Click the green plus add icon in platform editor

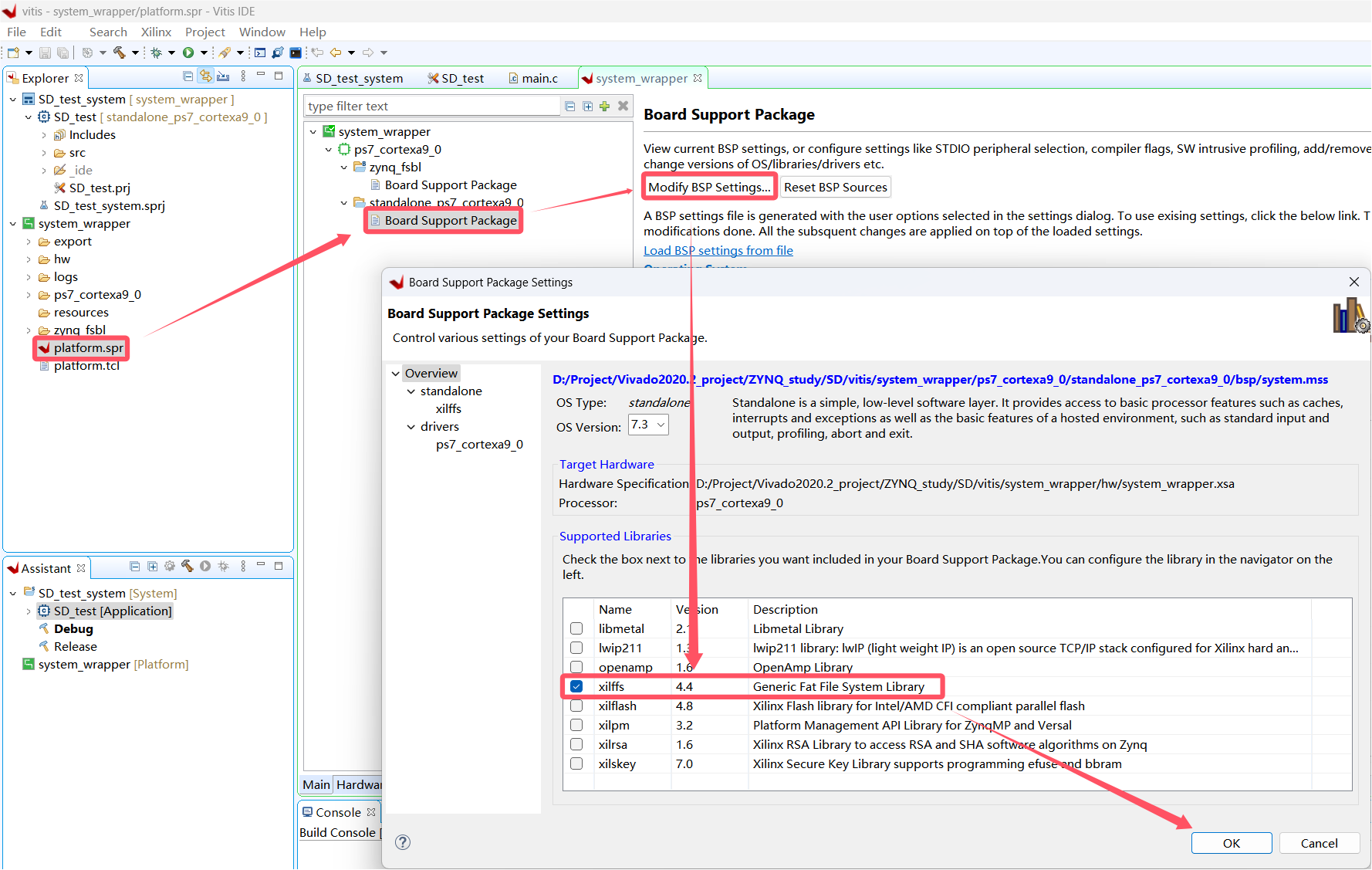(x=605, y=107)
